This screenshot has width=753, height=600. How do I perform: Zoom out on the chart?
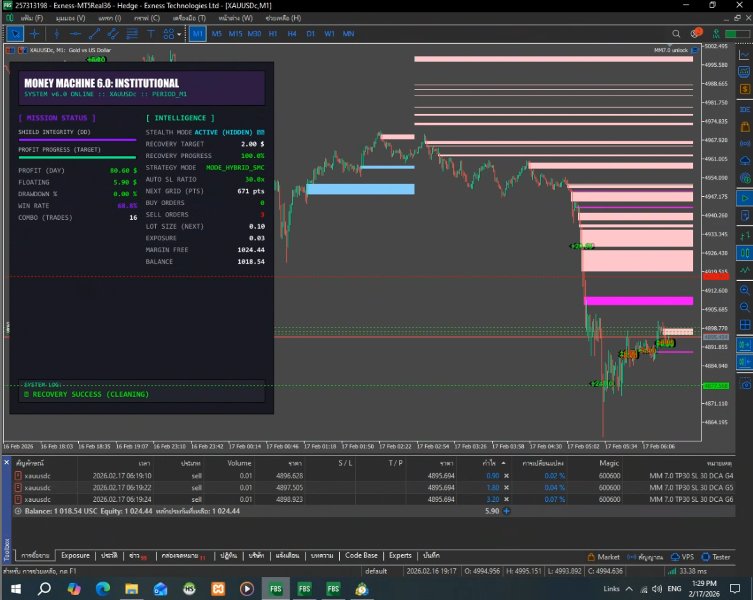coord(745,307)
